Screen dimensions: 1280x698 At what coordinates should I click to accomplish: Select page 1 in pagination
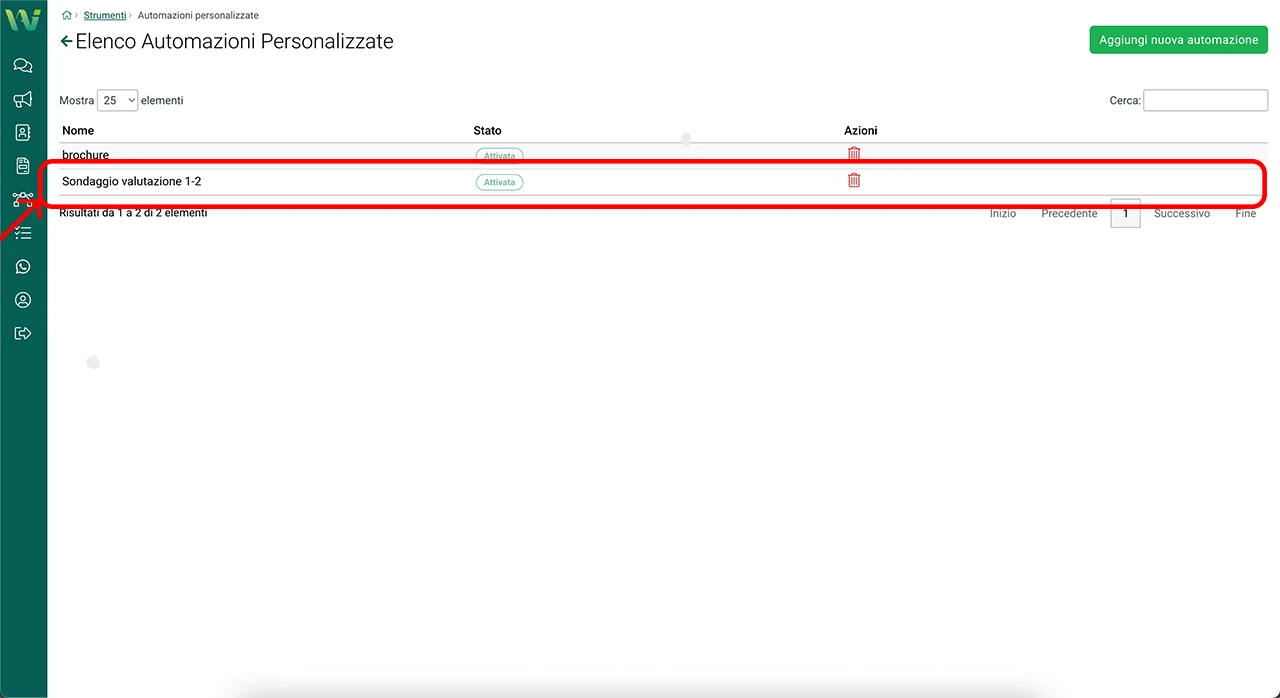tap(1125, 214)
